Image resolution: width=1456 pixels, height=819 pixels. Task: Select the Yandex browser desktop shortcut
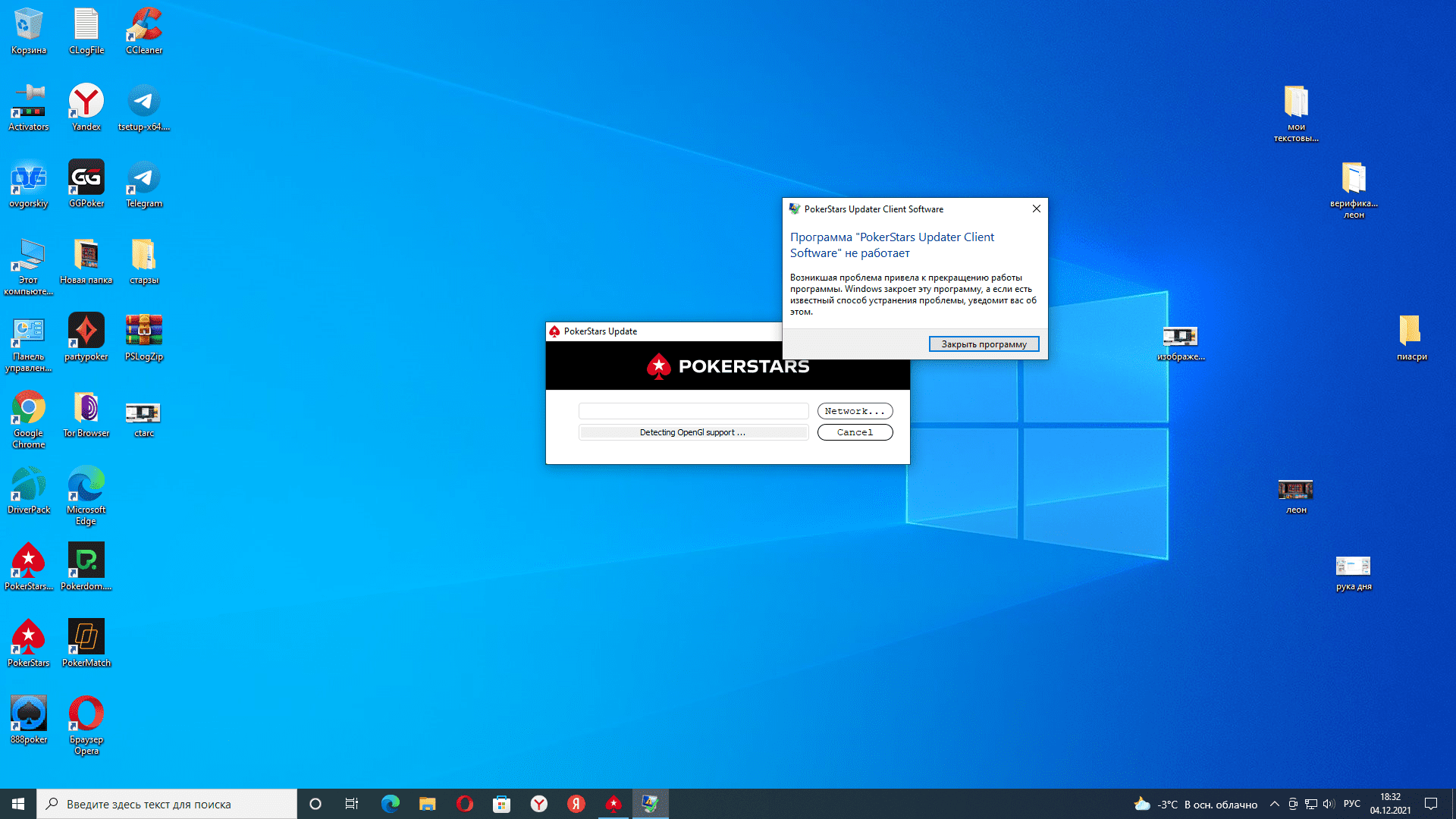[86, 108]
